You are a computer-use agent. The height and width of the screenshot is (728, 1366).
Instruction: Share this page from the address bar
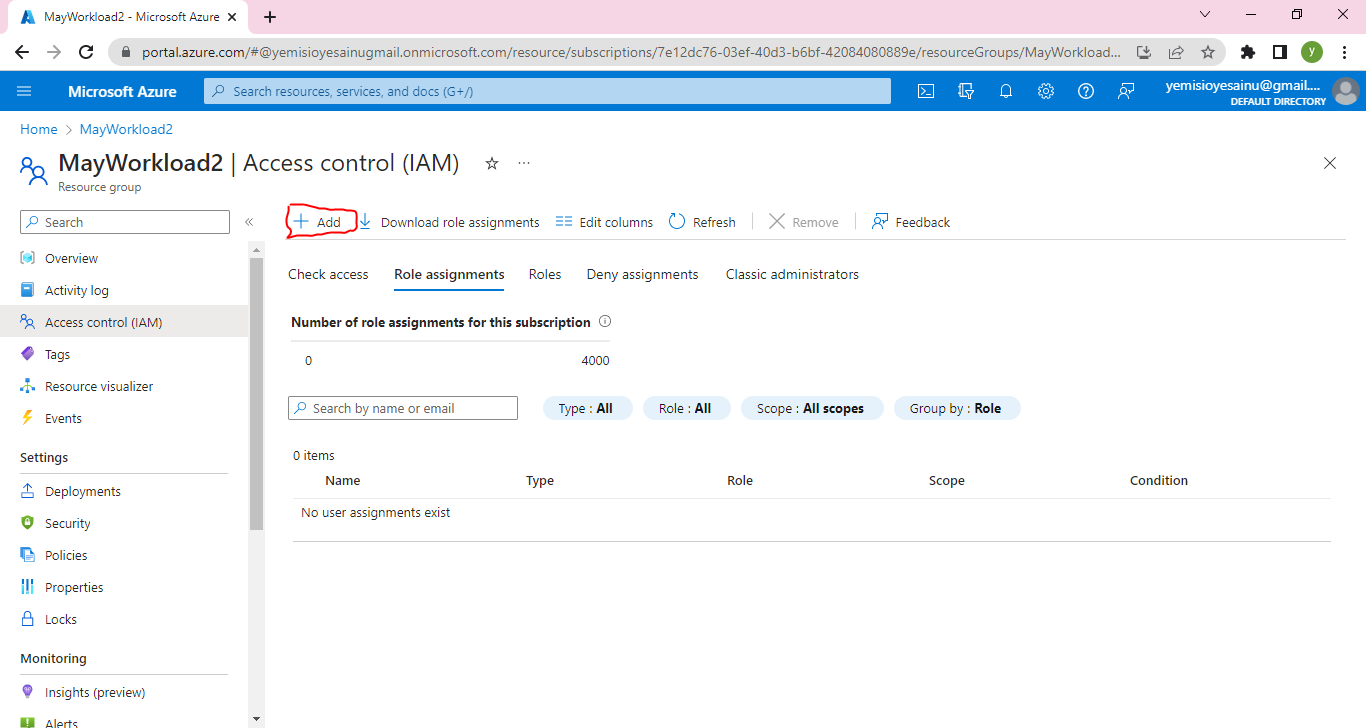(x=1176, y=52)
